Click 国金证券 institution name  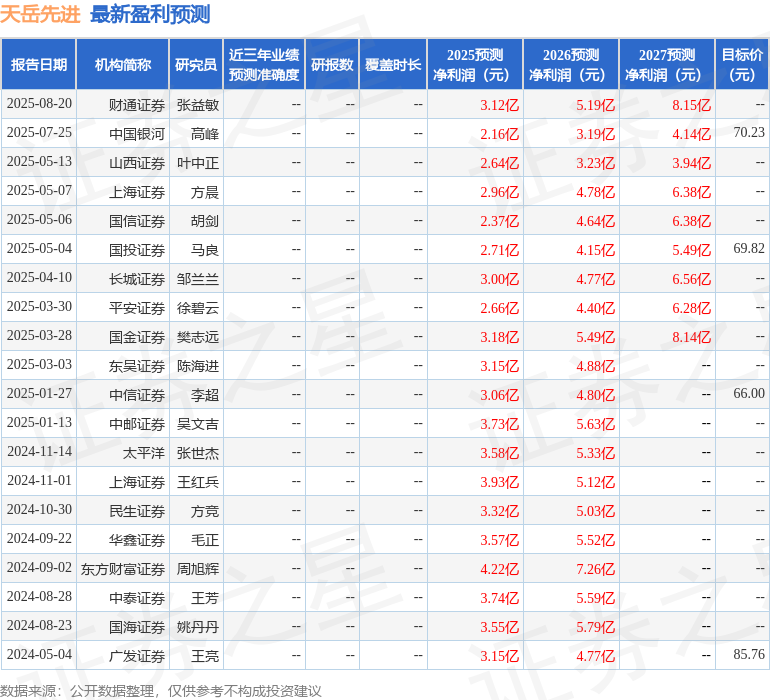pyautogui.click(x=137, y=337)
